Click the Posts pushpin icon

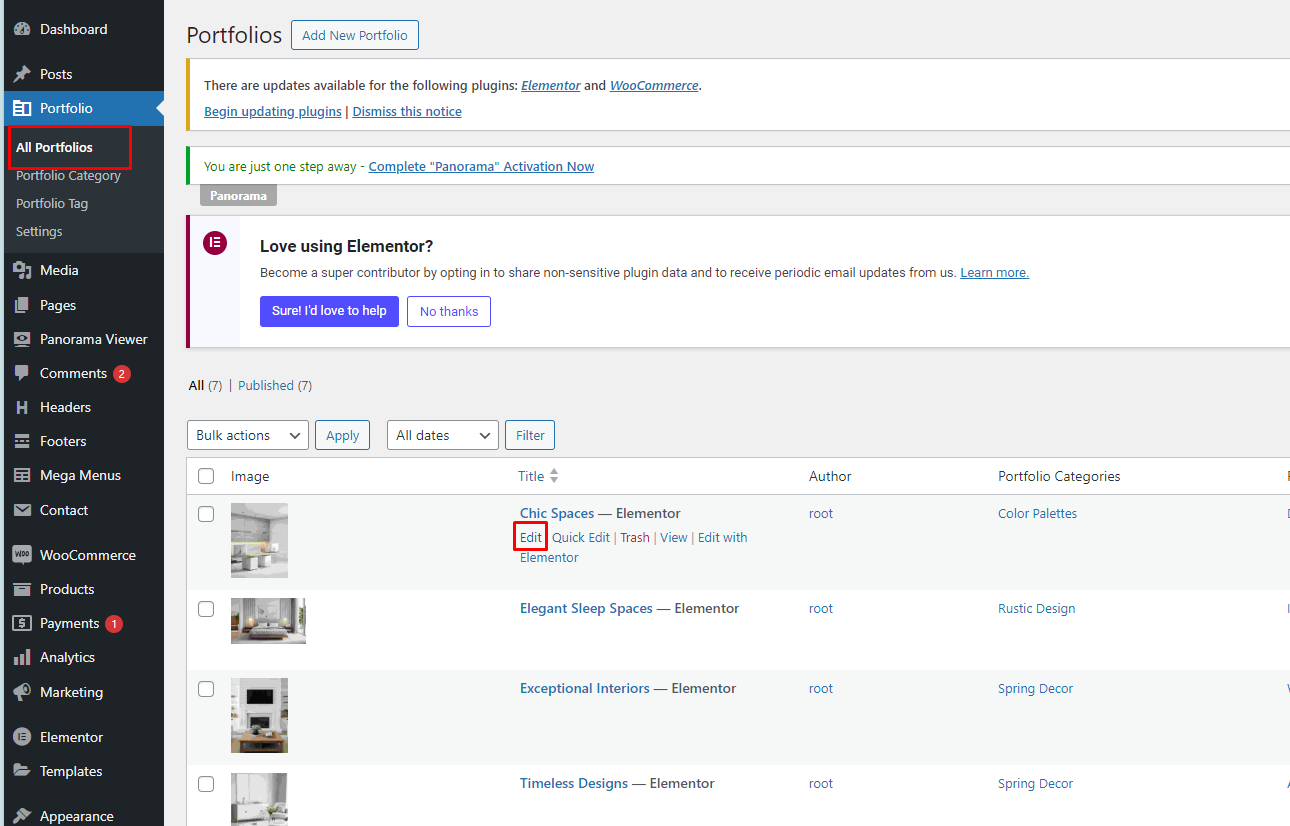[x=22, y=74]
